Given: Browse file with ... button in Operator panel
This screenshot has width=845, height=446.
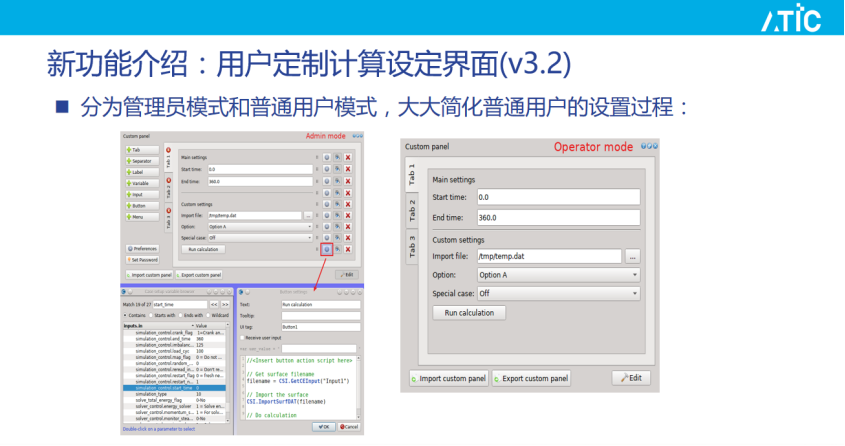Looking at the screenshot, I should pos(632,257).
